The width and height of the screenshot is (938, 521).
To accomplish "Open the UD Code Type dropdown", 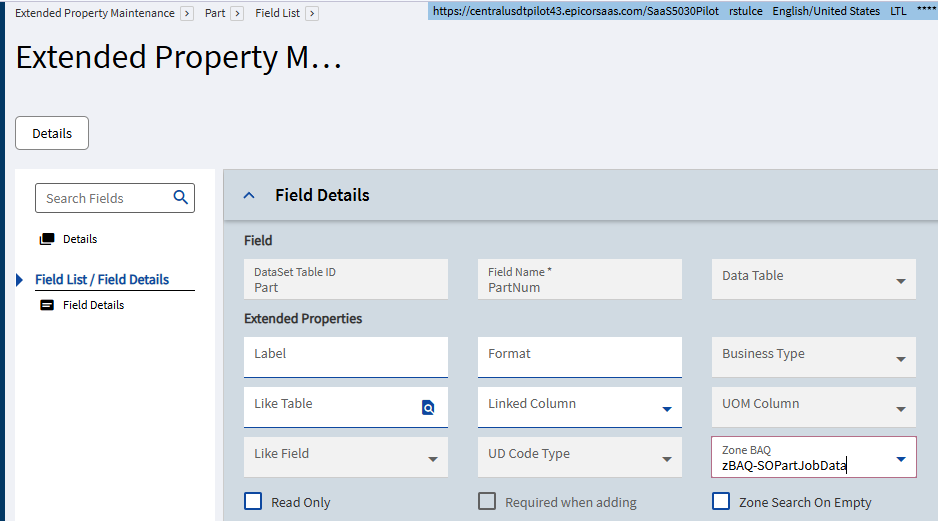I will pyautogui.click(x=666, y=459).
